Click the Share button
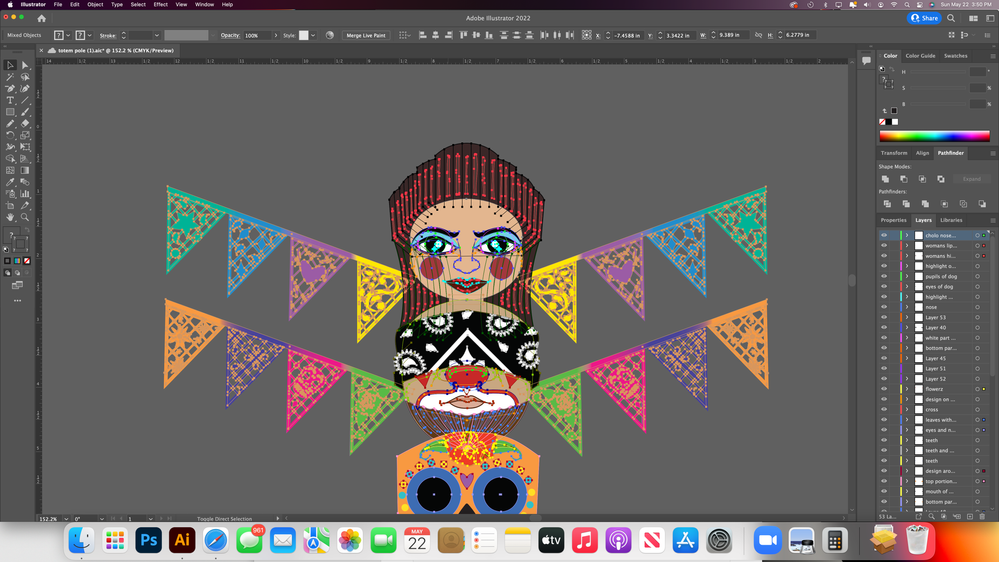The image size is (999, 562). [x=925, y=18]
